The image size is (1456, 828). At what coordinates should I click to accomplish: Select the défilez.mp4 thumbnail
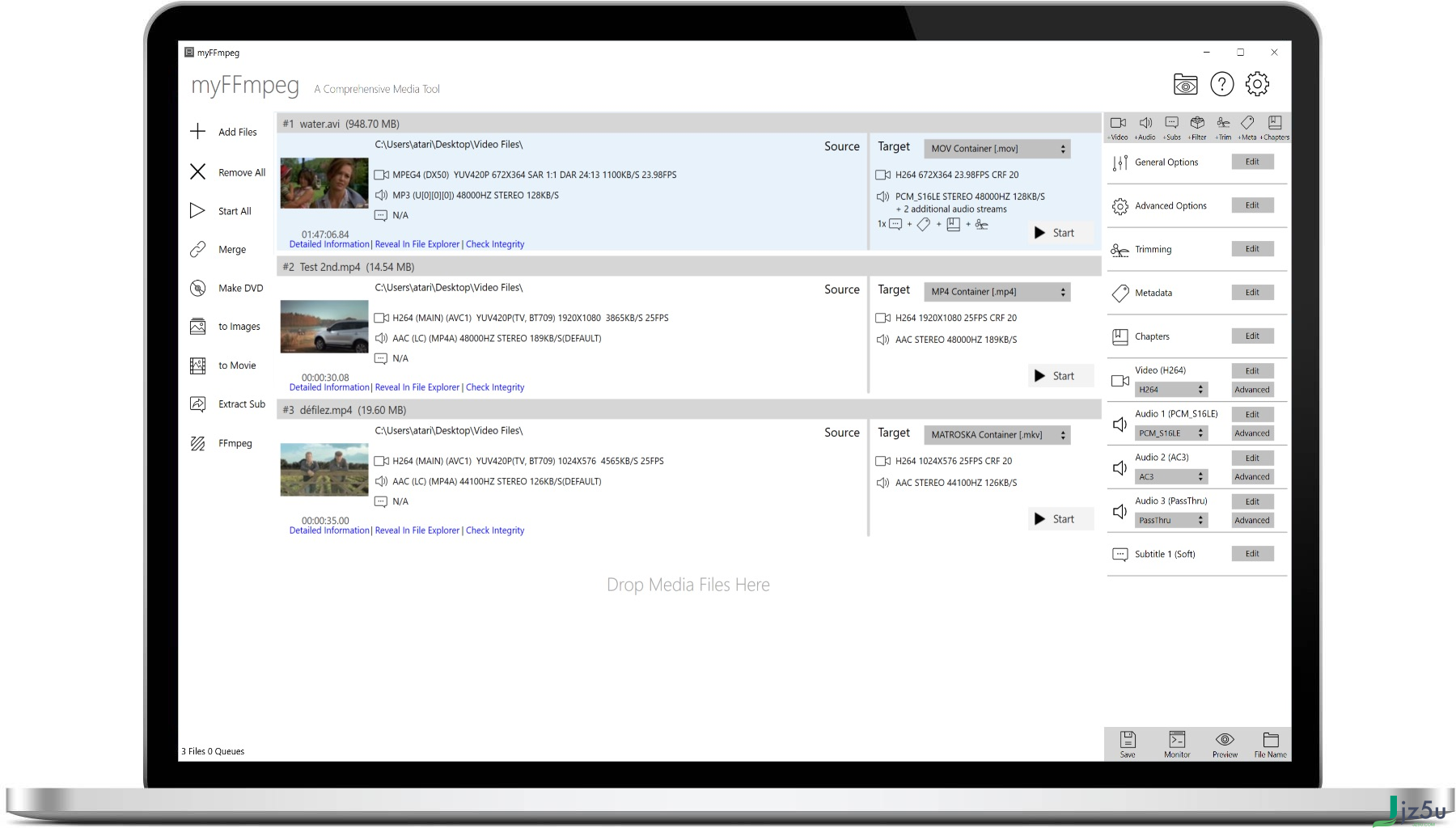pos(324,470)
